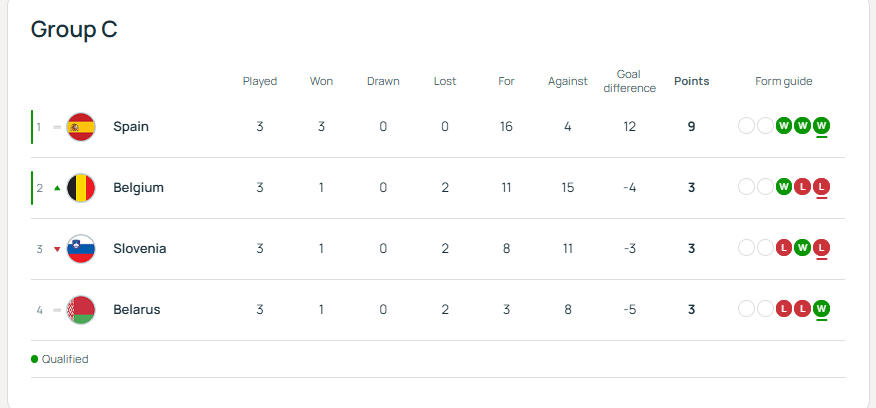This screenshot has height=408, width=876.
Task: Open the Spain team link
Action: [131, 127]
